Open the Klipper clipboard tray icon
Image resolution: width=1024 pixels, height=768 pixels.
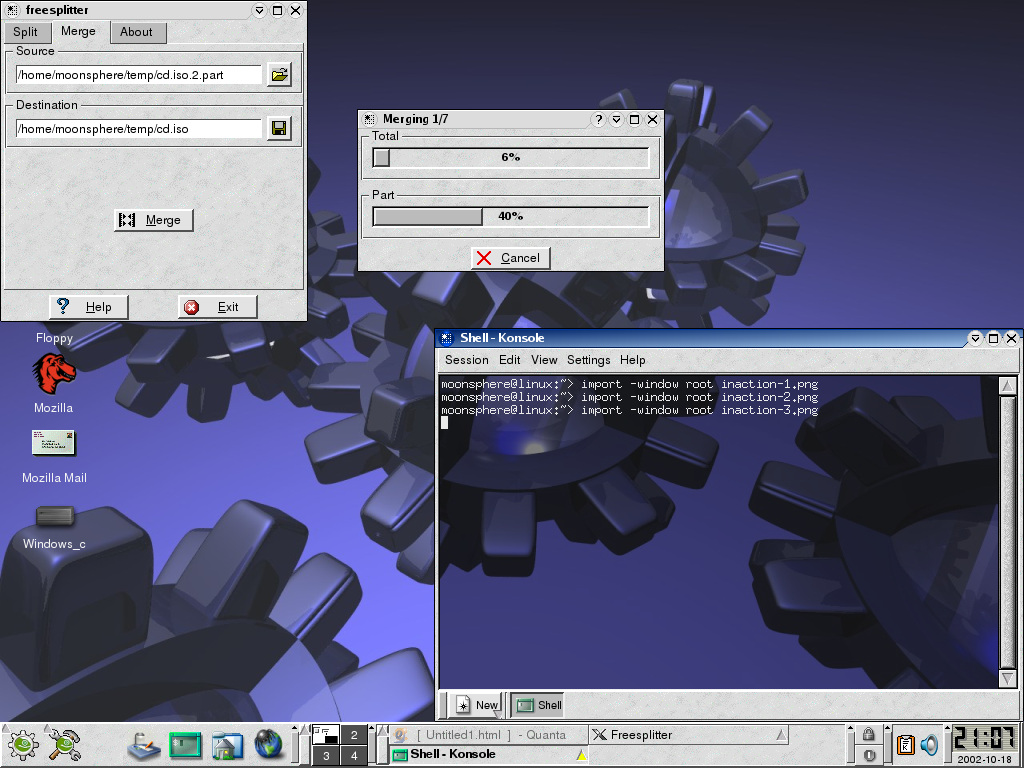click(x=905, y=745)
